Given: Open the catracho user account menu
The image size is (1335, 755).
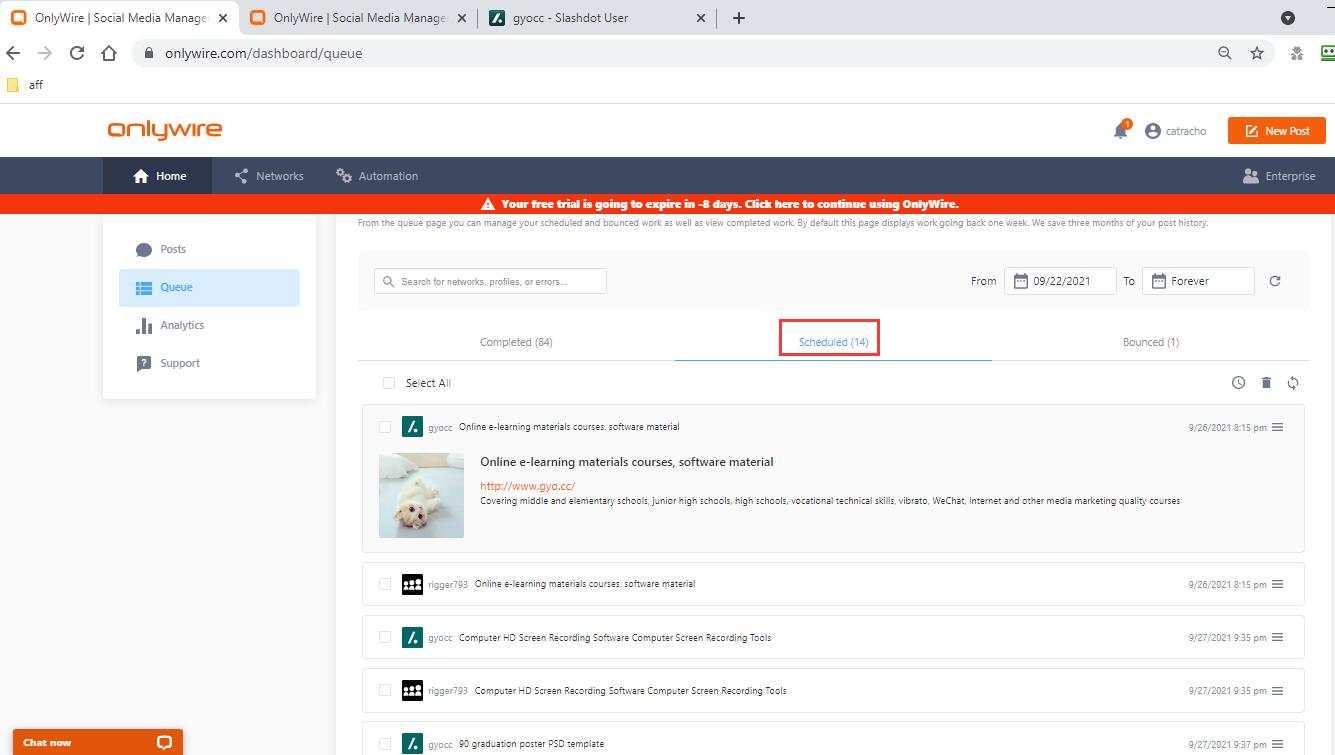Looking at the screenshot, I should [1176, 131].
